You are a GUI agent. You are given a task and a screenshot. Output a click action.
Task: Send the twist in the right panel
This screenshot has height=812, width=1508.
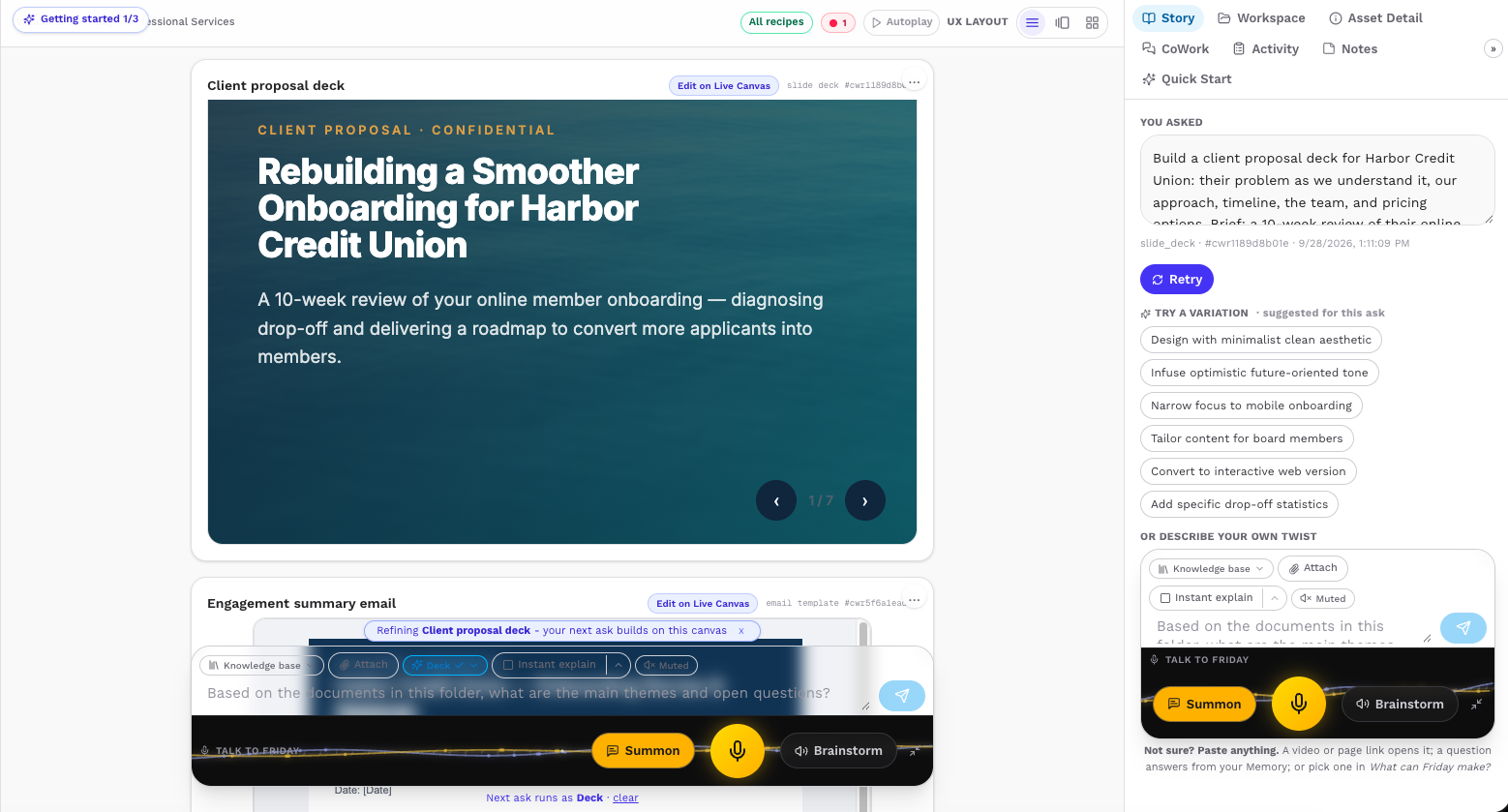coord(1463,628)
